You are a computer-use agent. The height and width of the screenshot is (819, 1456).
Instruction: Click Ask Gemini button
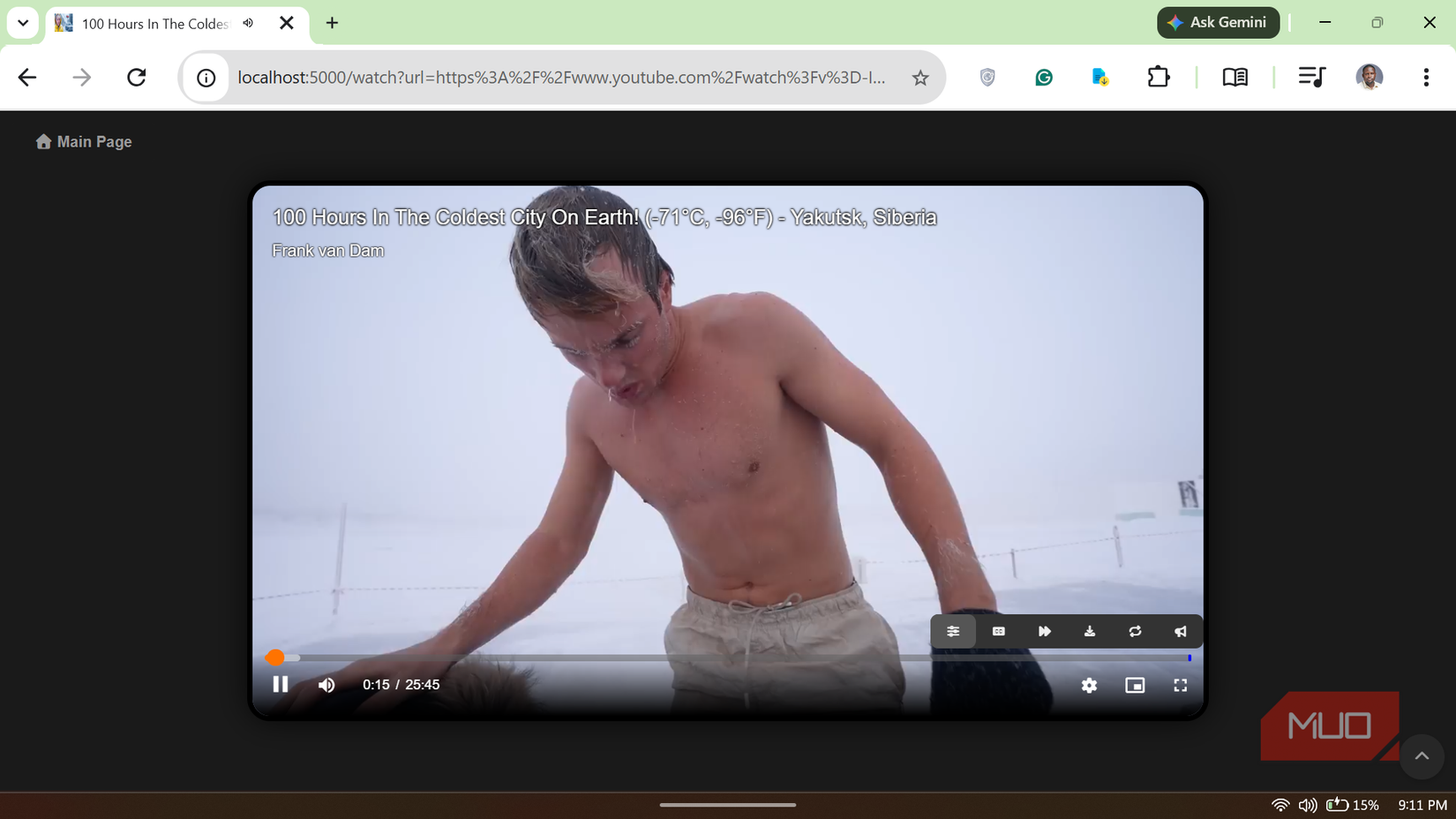1219,23
